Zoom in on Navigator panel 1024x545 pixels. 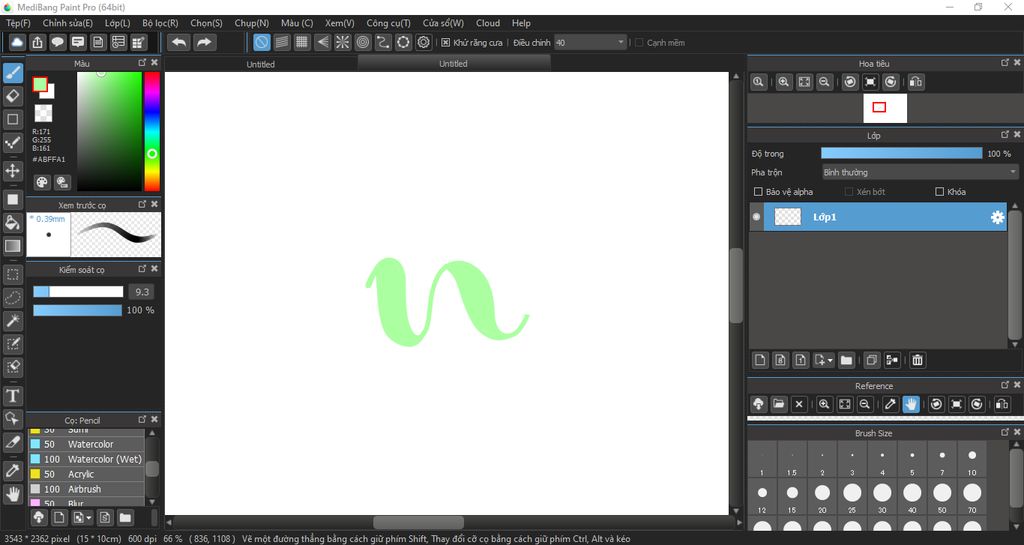point(784,82)
